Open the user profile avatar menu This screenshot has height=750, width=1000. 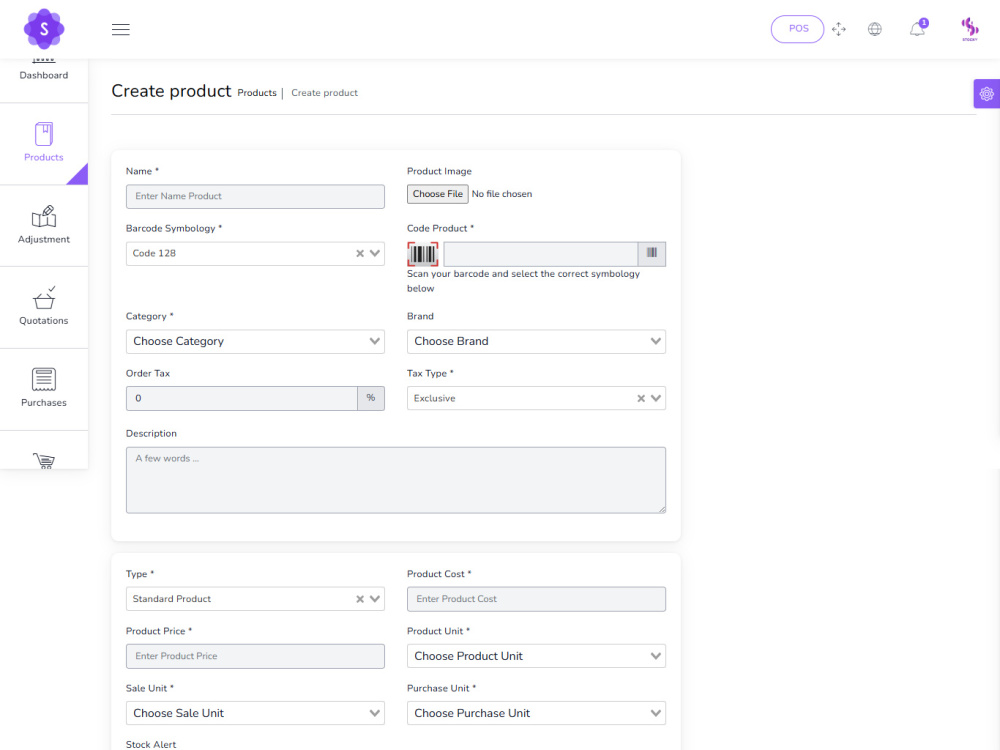point(969,29)
